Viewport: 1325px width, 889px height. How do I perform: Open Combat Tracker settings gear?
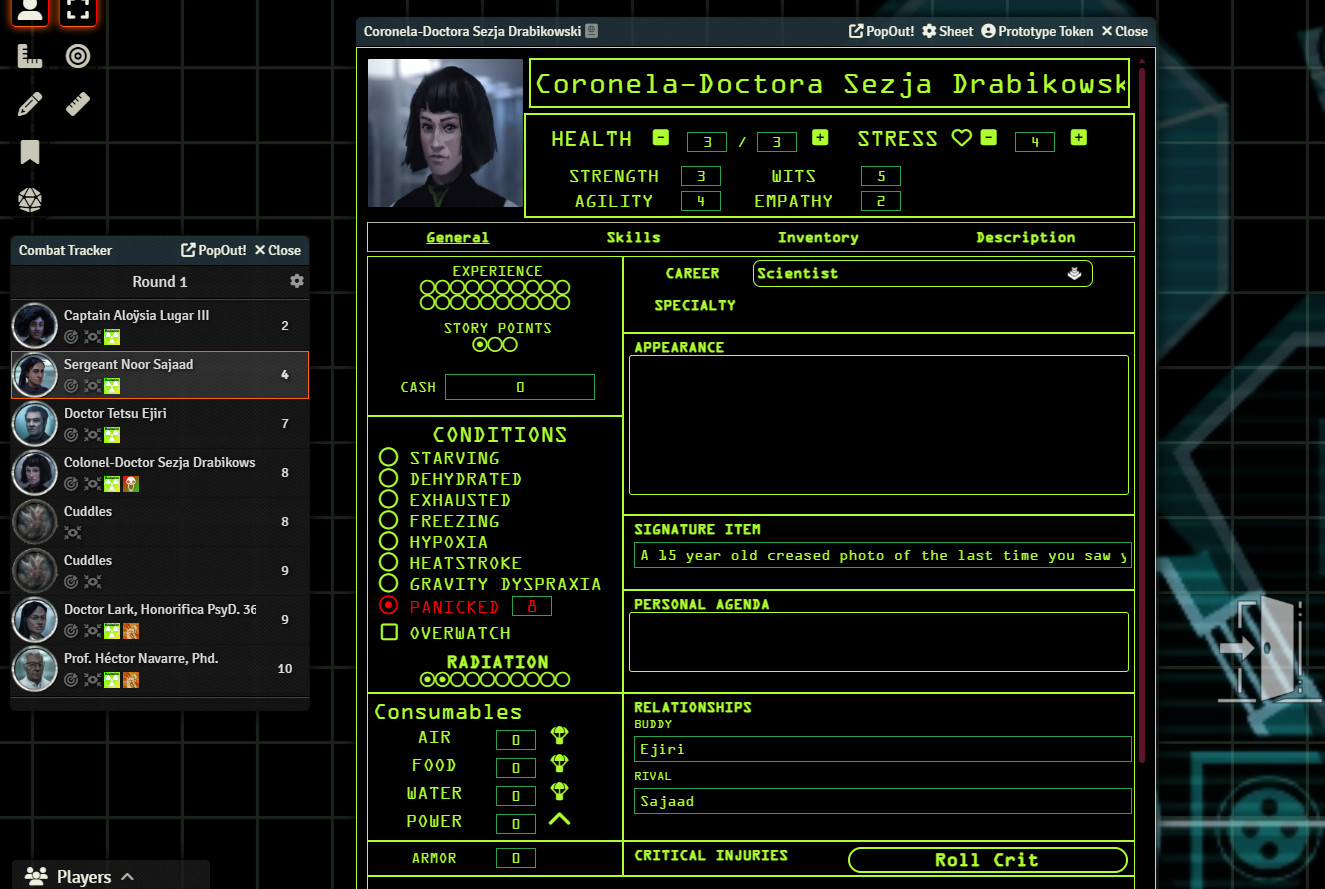click(297, 281)
